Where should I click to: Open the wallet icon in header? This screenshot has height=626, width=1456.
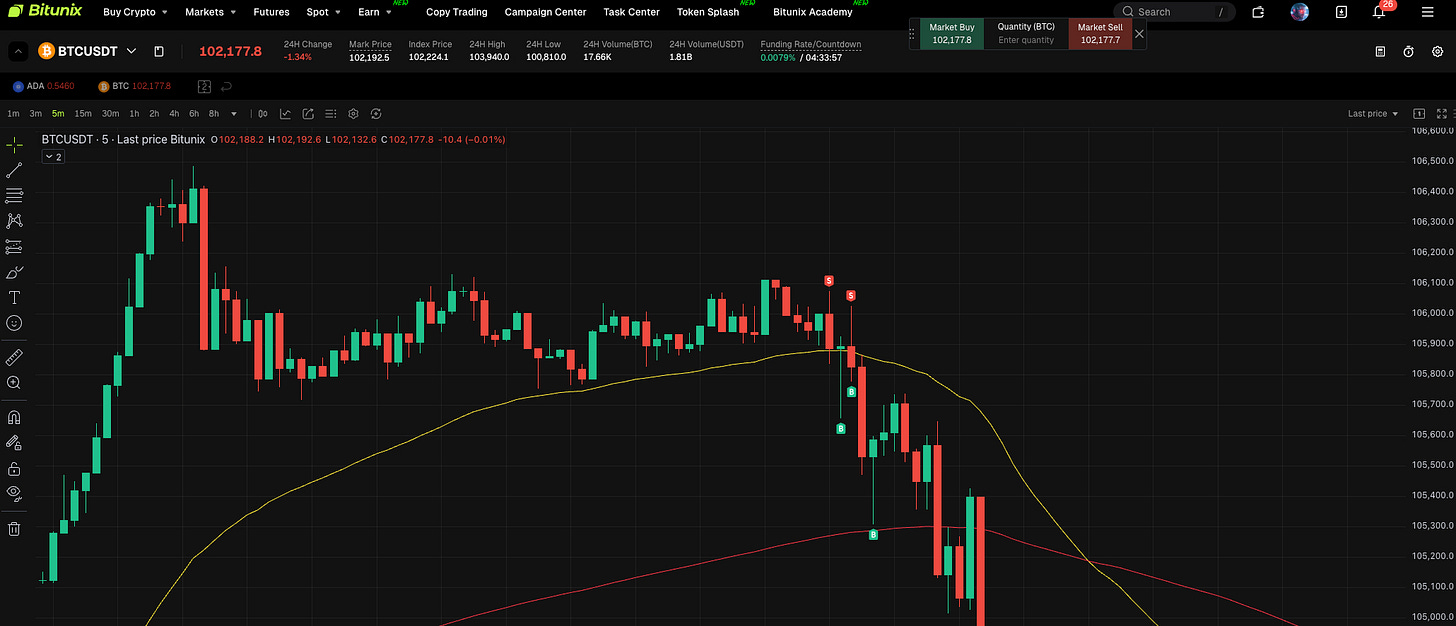[1258, 12]
